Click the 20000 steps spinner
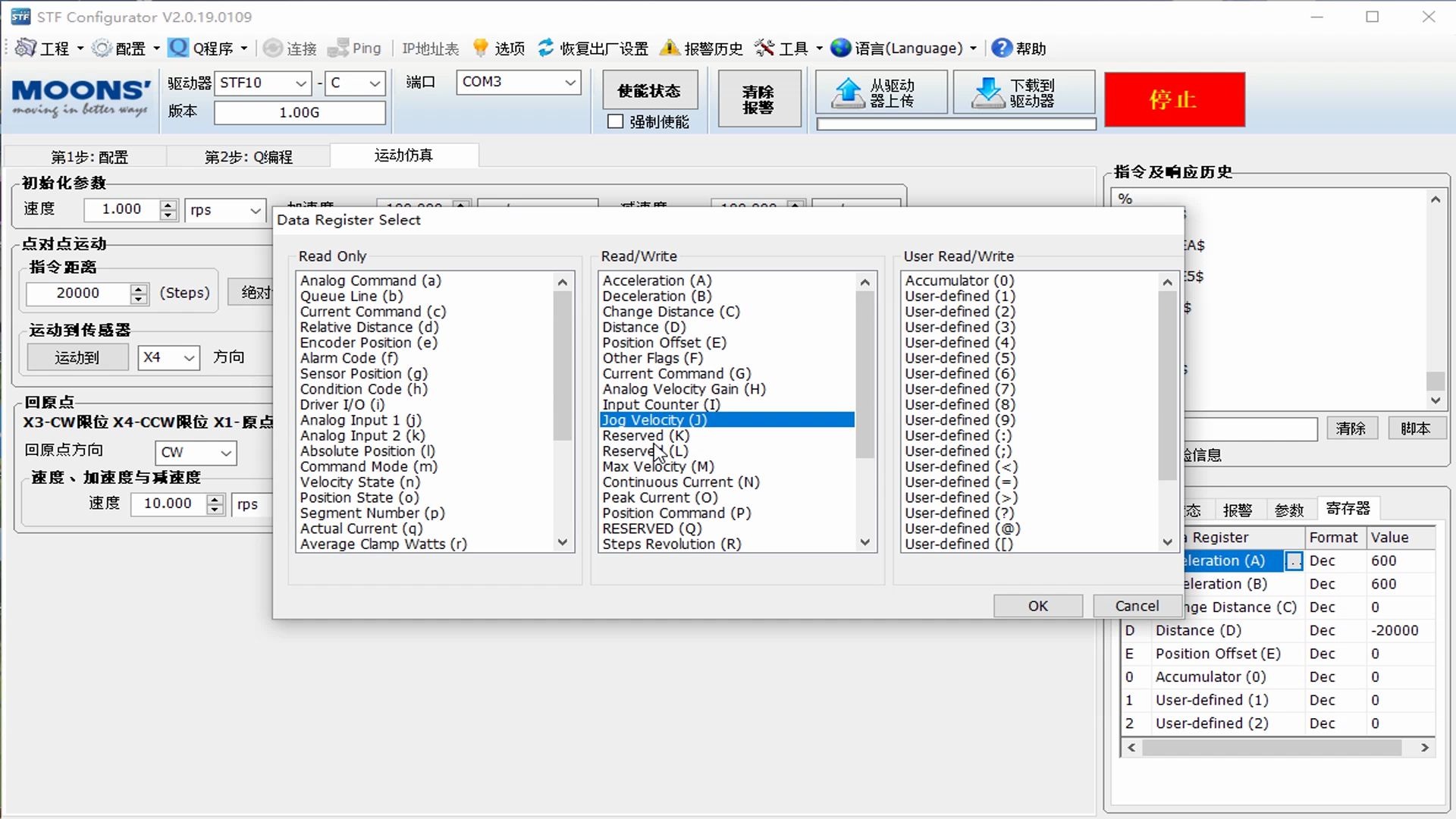The image size is (1456, 819). (138, 294)
